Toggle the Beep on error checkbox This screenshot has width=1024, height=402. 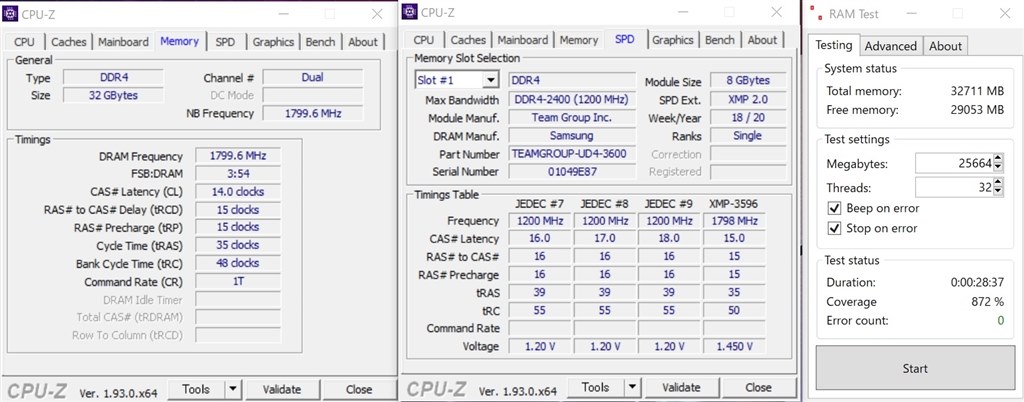(834, 209)
